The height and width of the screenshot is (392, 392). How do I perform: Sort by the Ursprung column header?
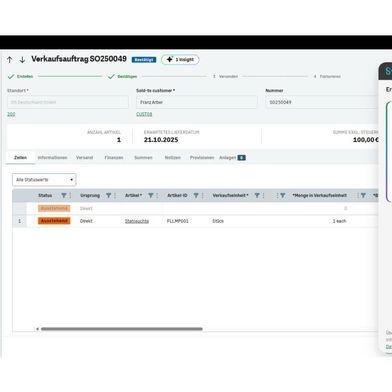[90, 195]
